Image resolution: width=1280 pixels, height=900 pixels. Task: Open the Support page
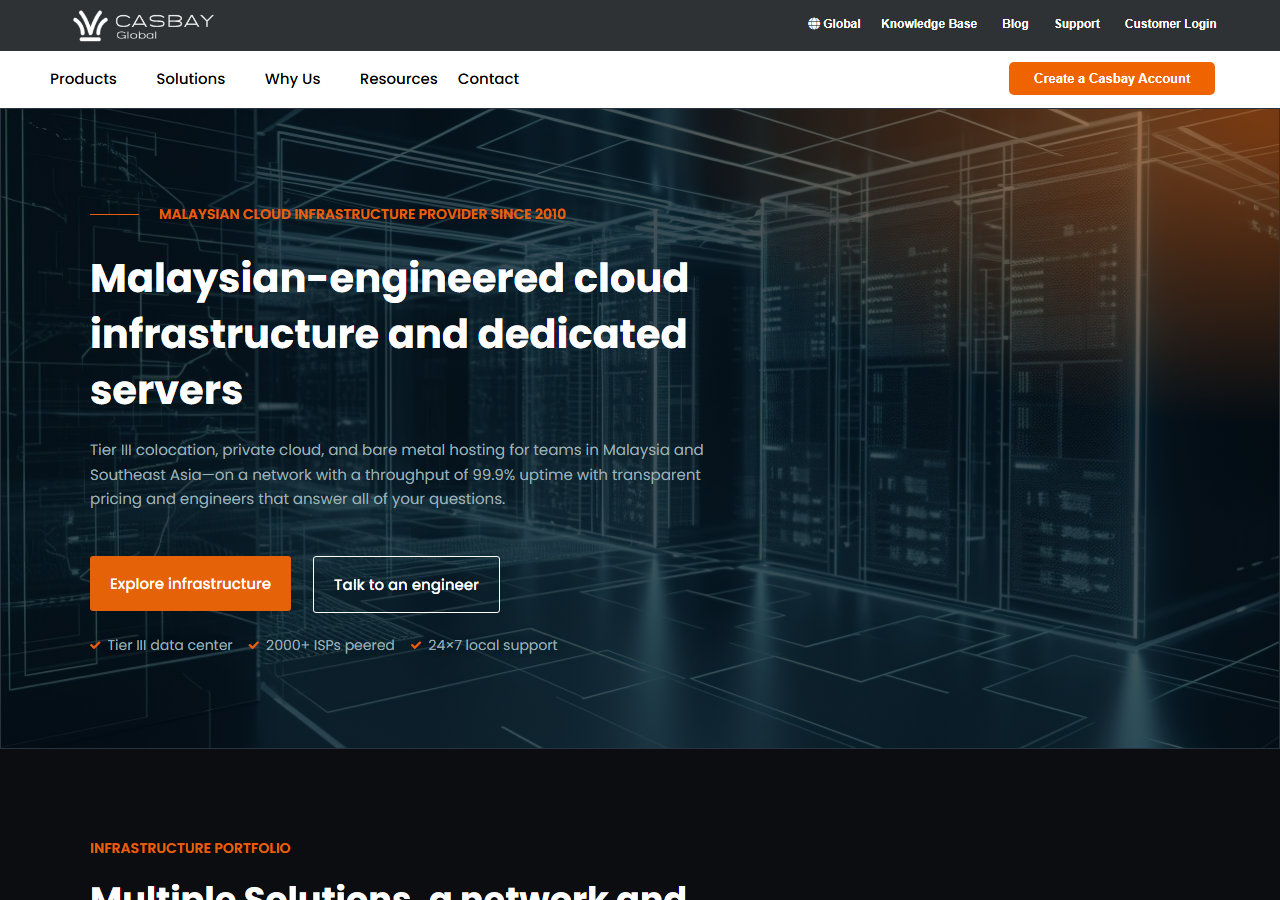(x=1077, y=24)
